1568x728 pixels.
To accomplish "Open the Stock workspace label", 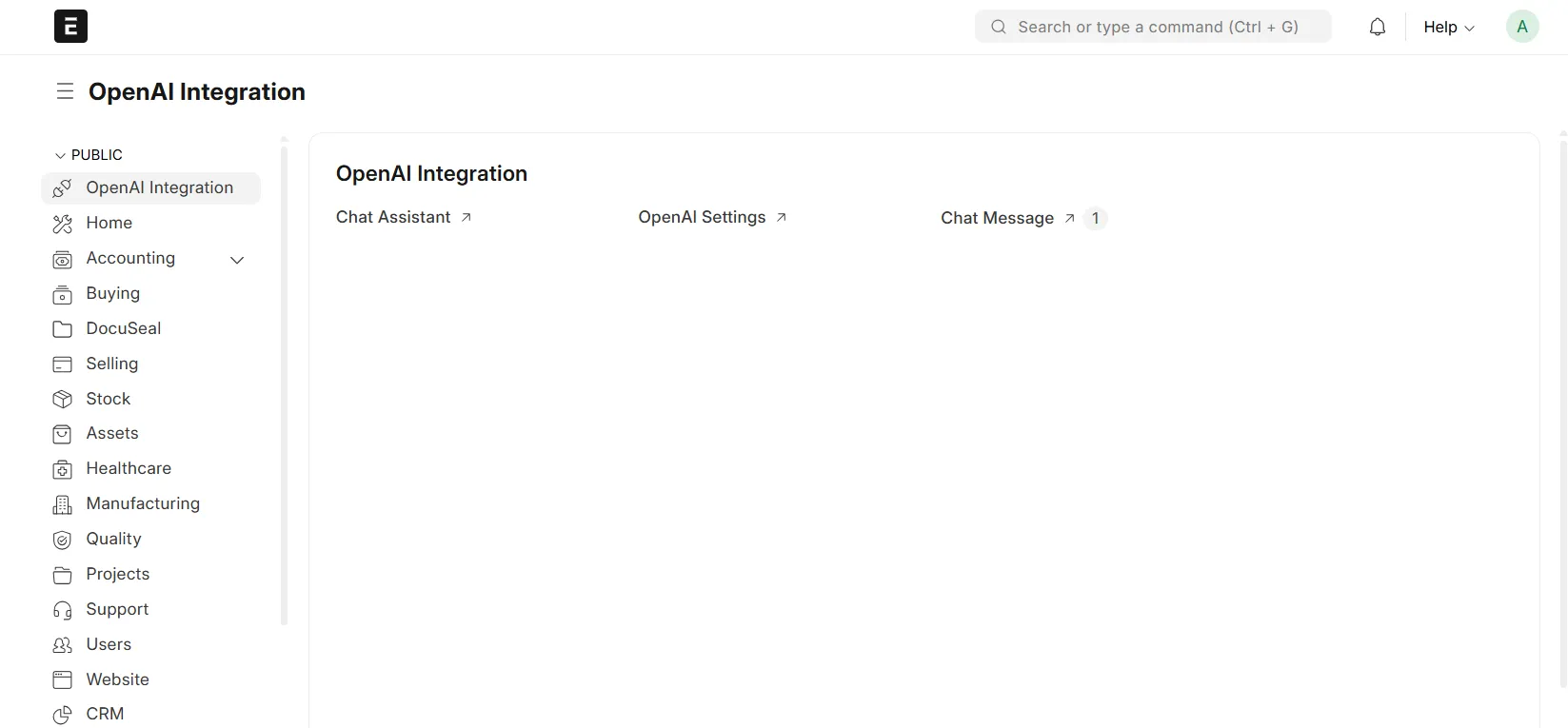I will [x=109, y=399].
